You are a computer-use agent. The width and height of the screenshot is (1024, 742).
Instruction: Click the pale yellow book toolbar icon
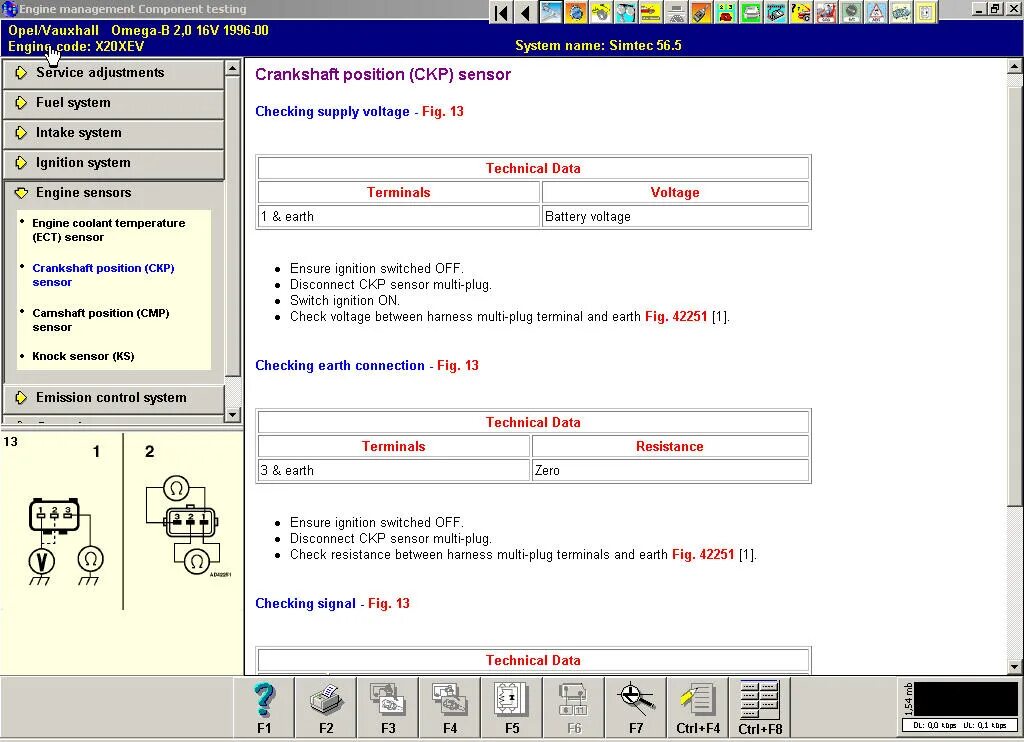[x=925, y=12]
